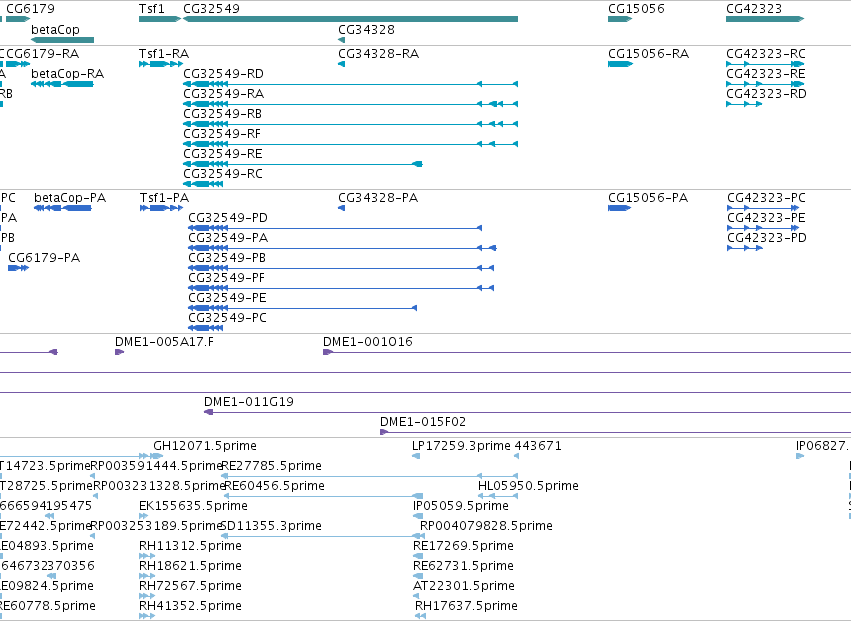This screenshot has width=851, height=621.
Task: Click the CG32549-PF protein label
Action: coord(226,278)
